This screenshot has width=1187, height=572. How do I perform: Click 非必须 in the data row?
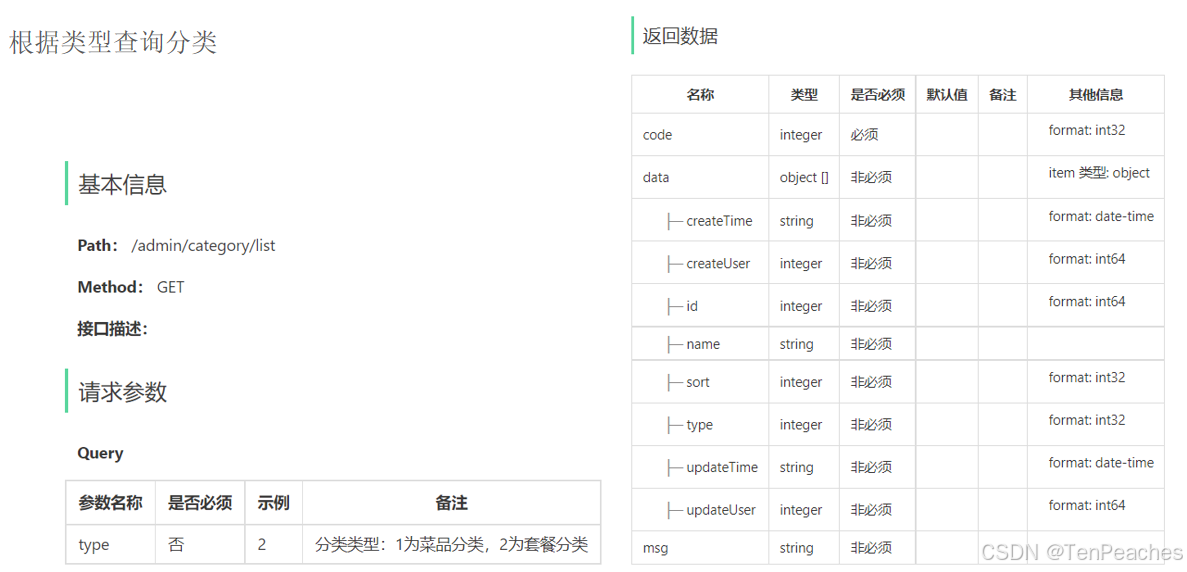[x=871, y=178]
